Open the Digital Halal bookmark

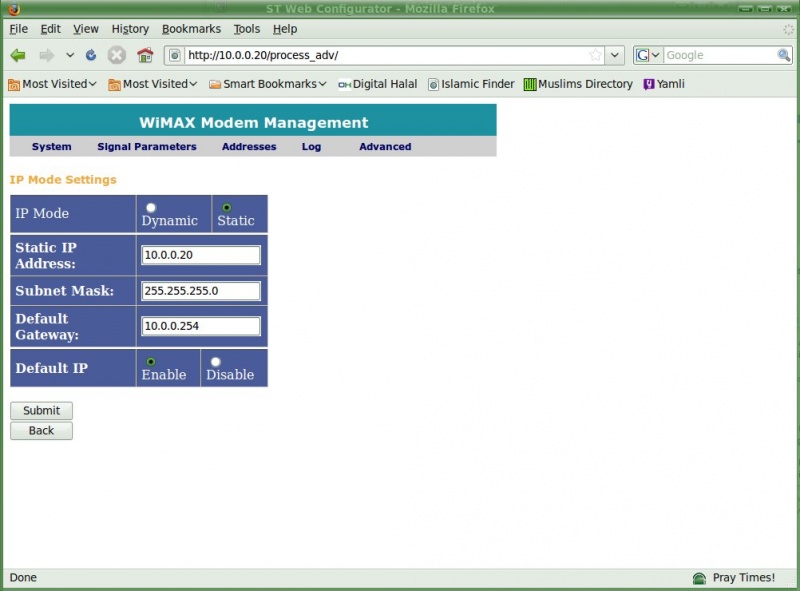(378, 84)
